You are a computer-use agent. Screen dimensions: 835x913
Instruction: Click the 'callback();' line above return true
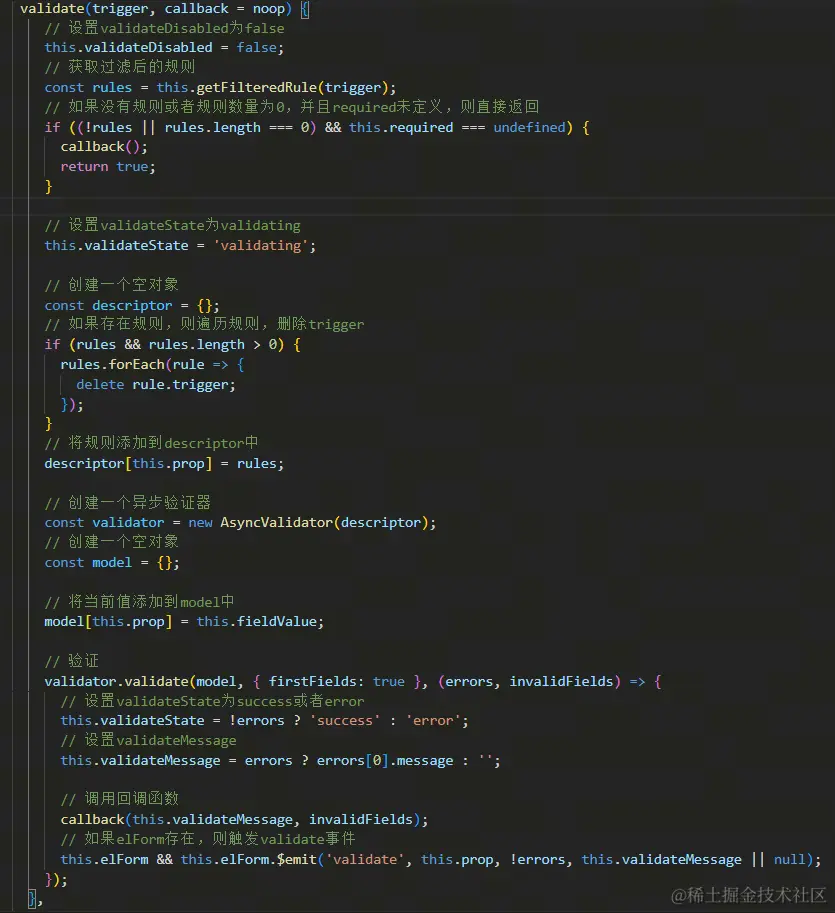click(104, 147)
